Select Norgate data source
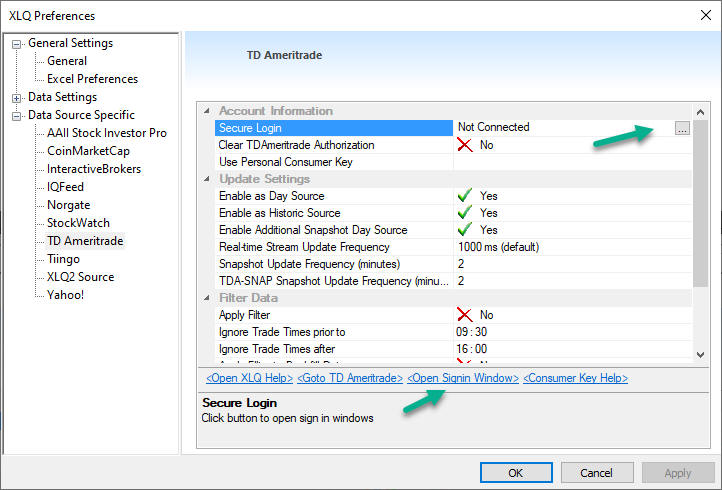Viewport: 722px width, 490px height. (68, 204)
